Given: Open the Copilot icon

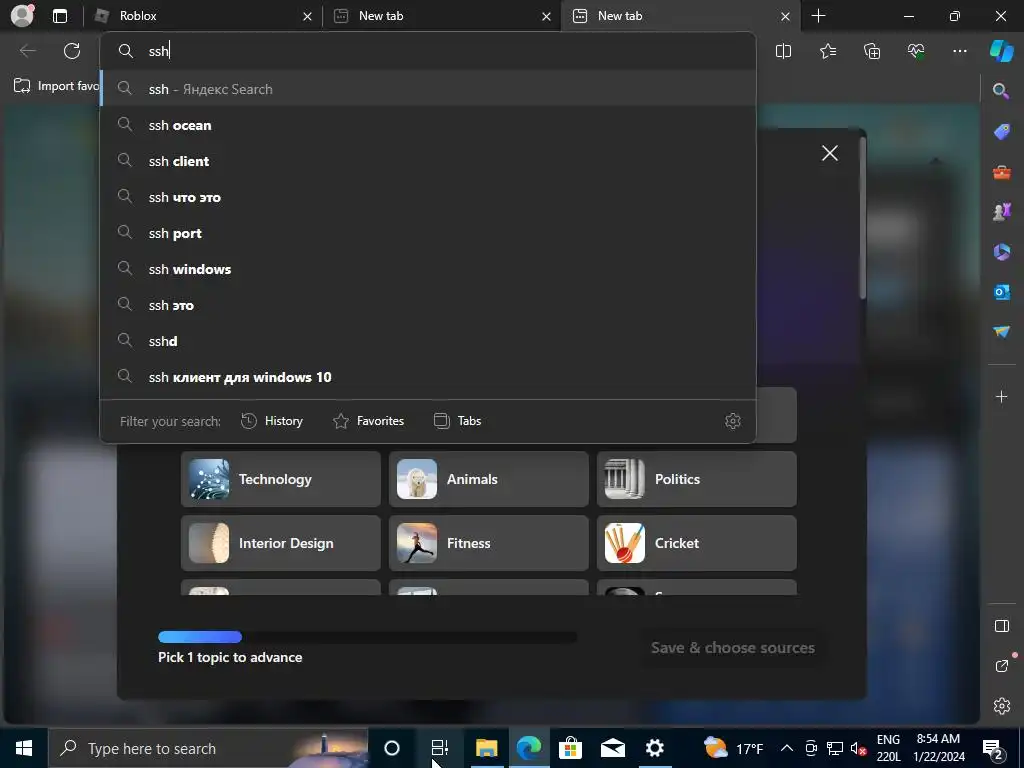Looking at the screenshot, I should [1001, 51].
